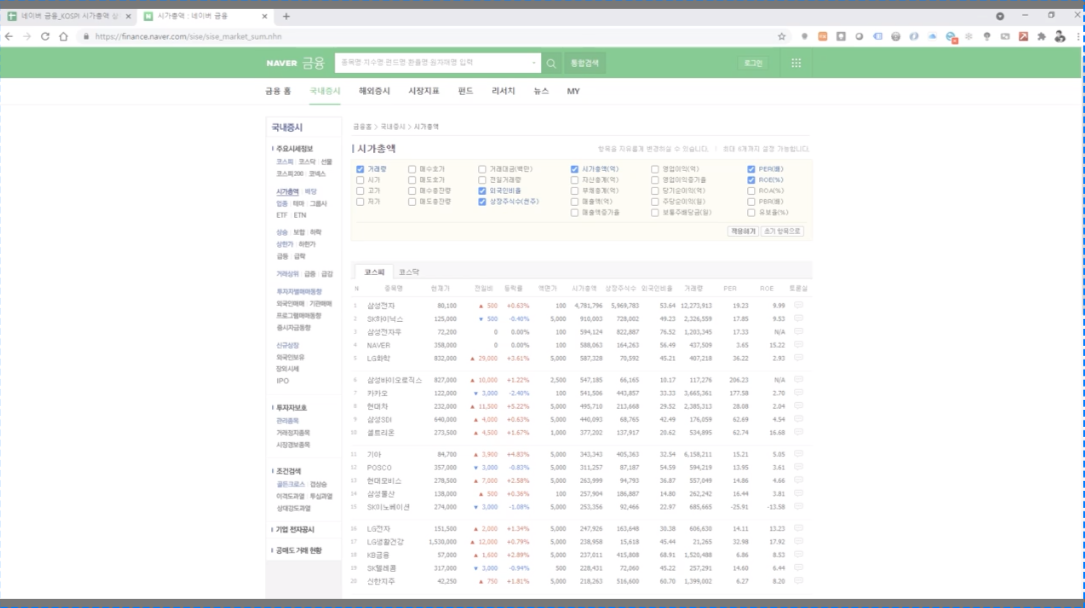The image size is (1085, 608).
Task: Open the 뉴스 menu
Action: pyautogui.click(x=541, y=91)
